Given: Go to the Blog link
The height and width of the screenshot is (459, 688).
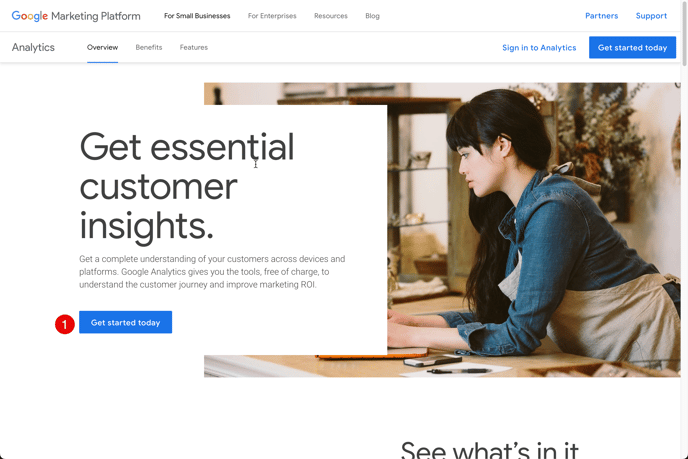Looking at the screenshot, I should point(373,16).
